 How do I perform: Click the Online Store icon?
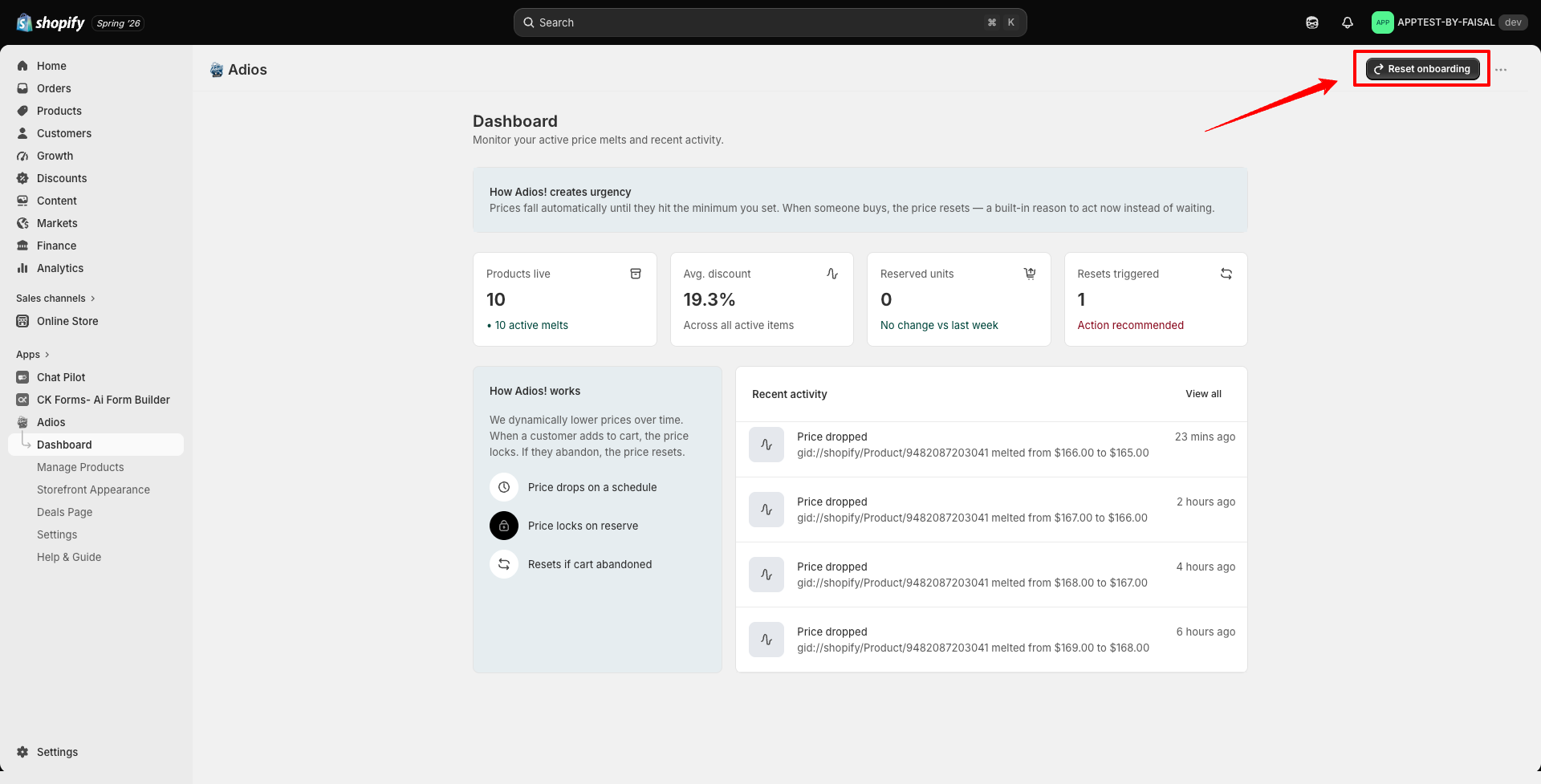pos(22,321)
